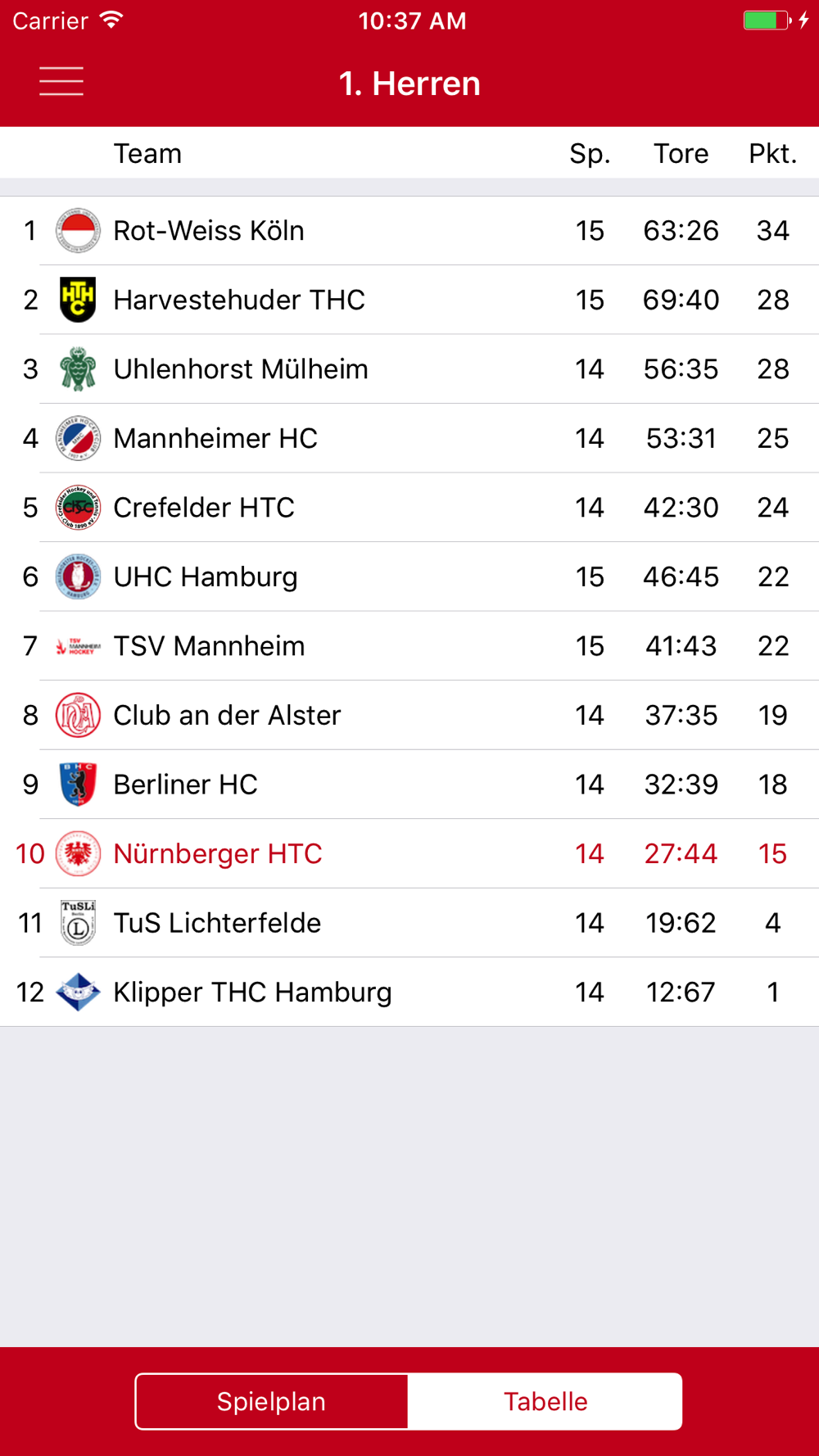
Task: Tap the Uhlenhorst Mülheim green logo
Action: coord(78,369)
